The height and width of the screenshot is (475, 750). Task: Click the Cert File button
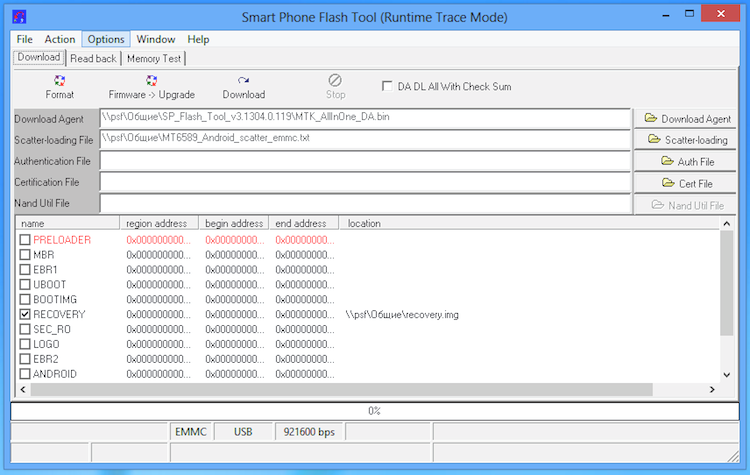(687, 183)
